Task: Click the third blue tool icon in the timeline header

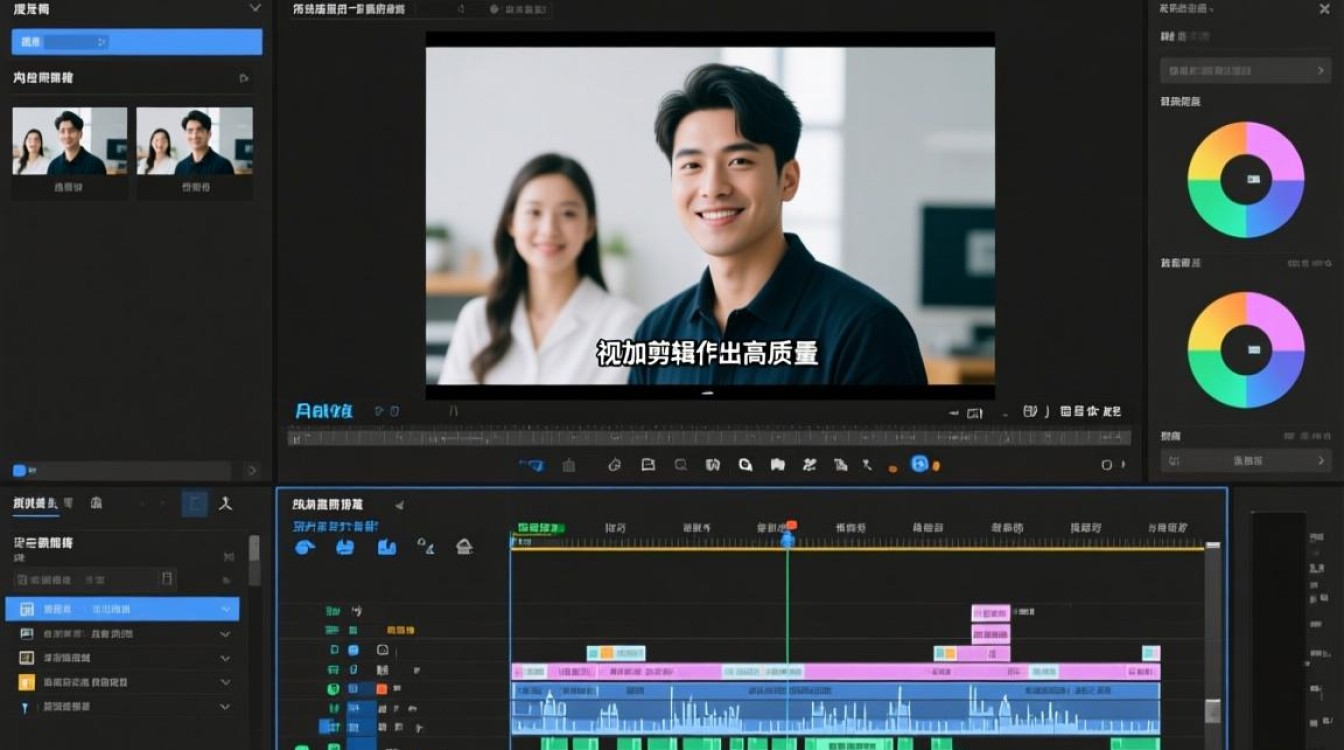Action: point(387,547)
